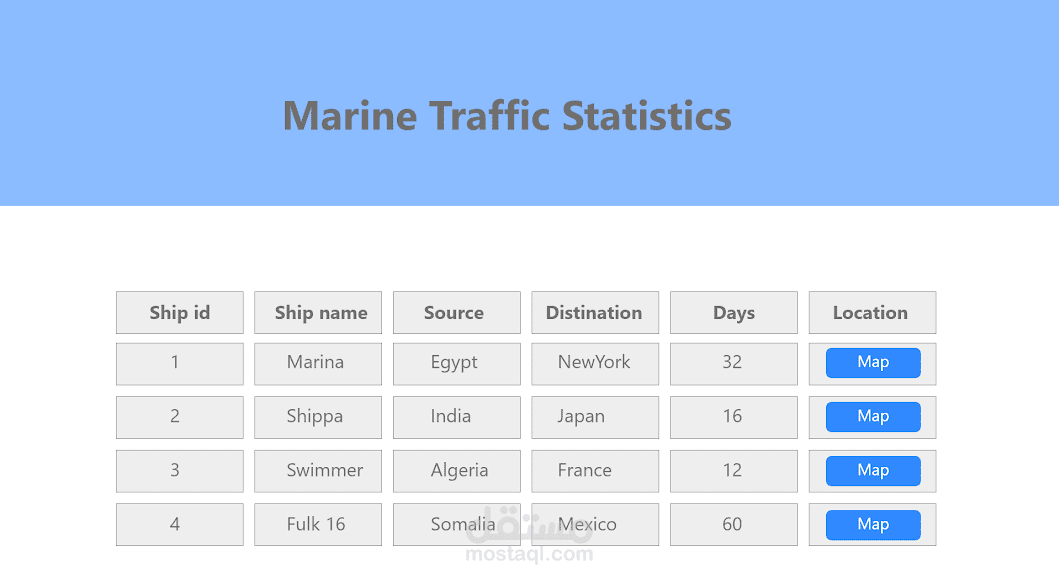Click the 32 days cell

733,363
